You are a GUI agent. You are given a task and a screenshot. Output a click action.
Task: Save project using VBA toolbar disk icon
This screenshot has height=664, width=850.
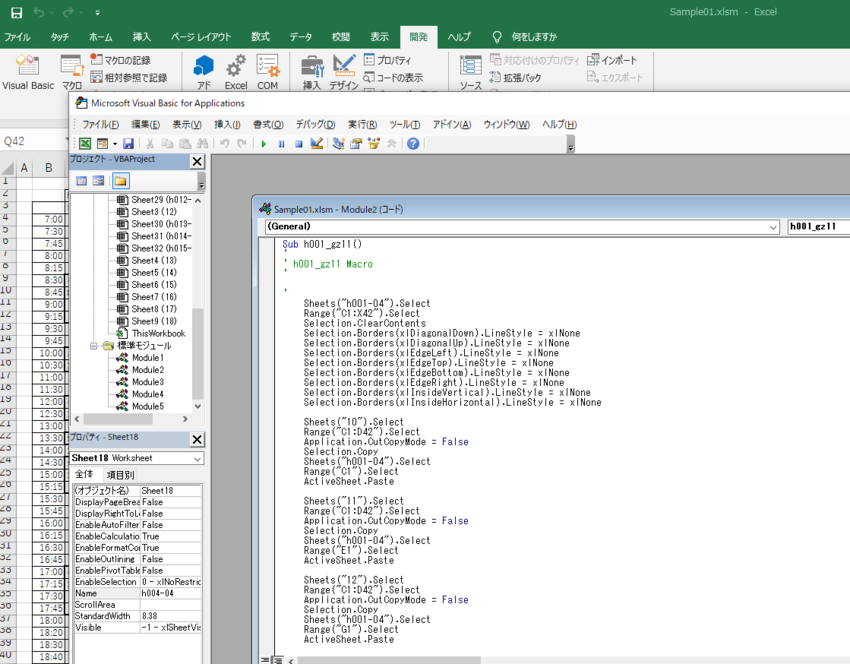(128, 144)
